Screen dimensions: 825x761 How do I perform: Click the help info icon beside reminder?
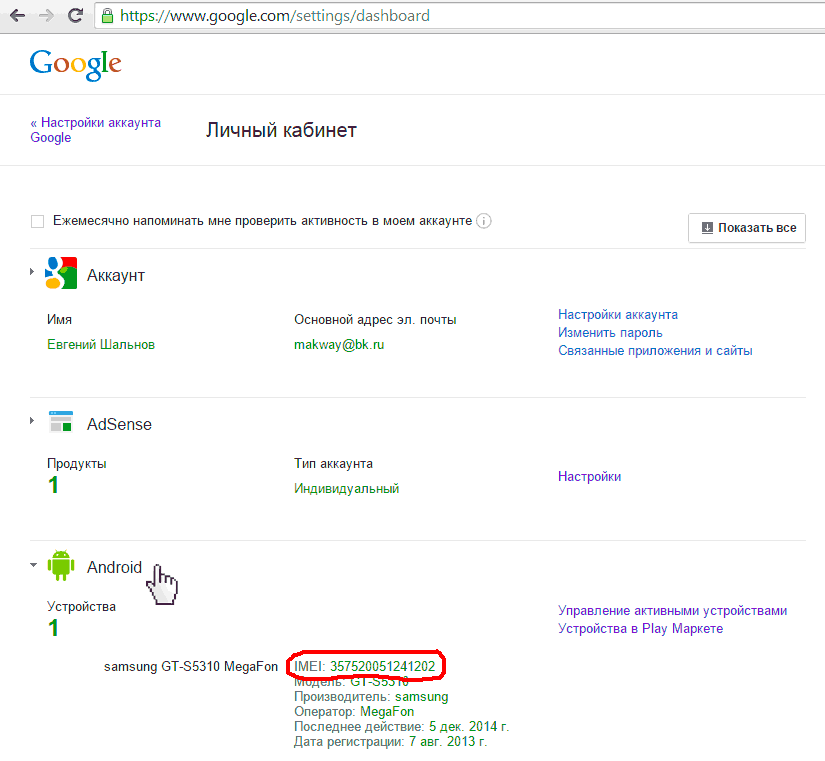(484, 221)
